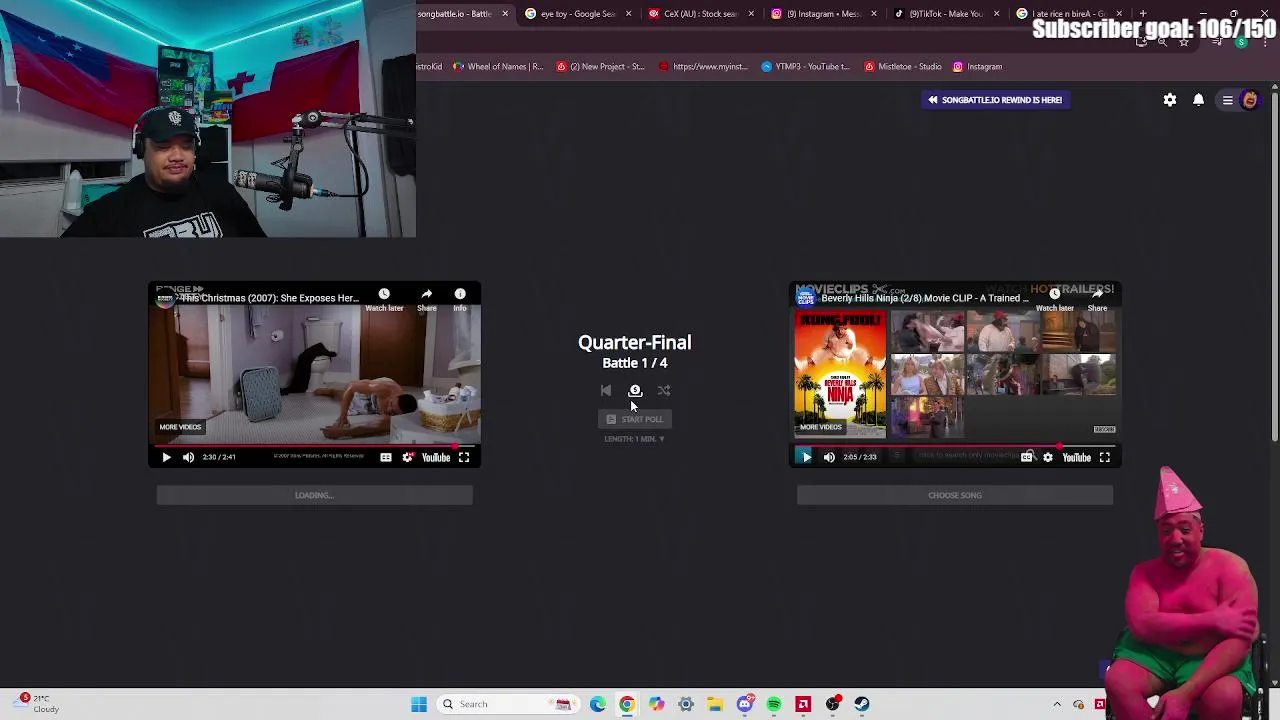Open File Explorer from the taskbar
The width and height of the screenshot is (1280, 720).
click(715, 704)
